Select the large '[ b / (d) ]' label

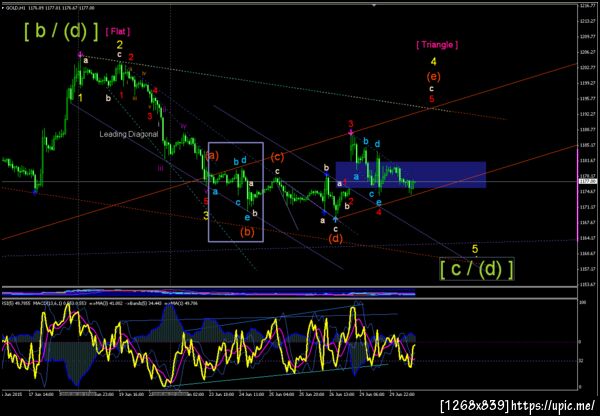tap(61, 31)
